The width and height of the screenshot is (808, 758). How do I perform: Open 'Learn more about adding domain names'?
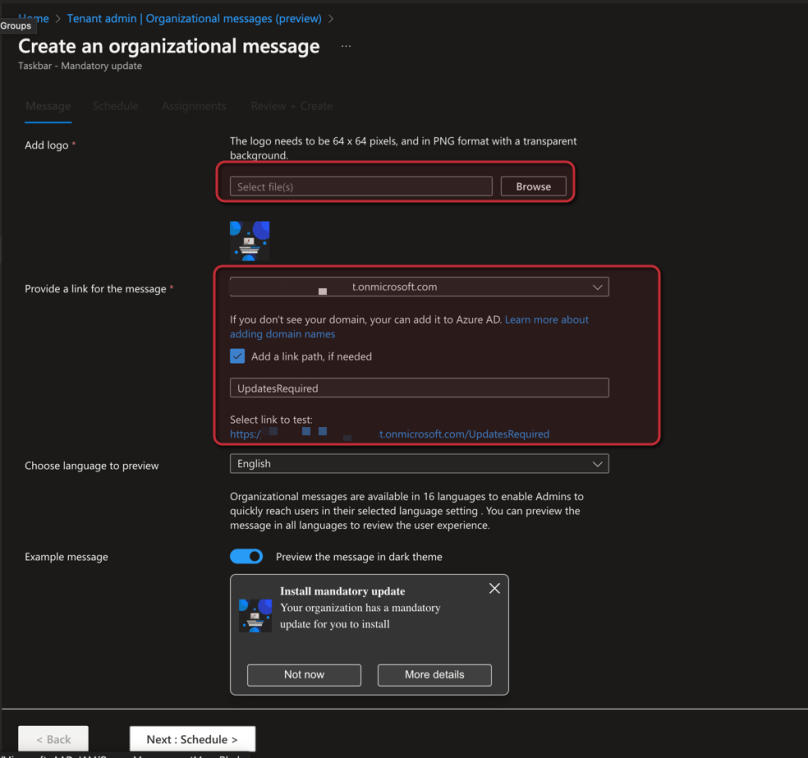coord(546,319)
